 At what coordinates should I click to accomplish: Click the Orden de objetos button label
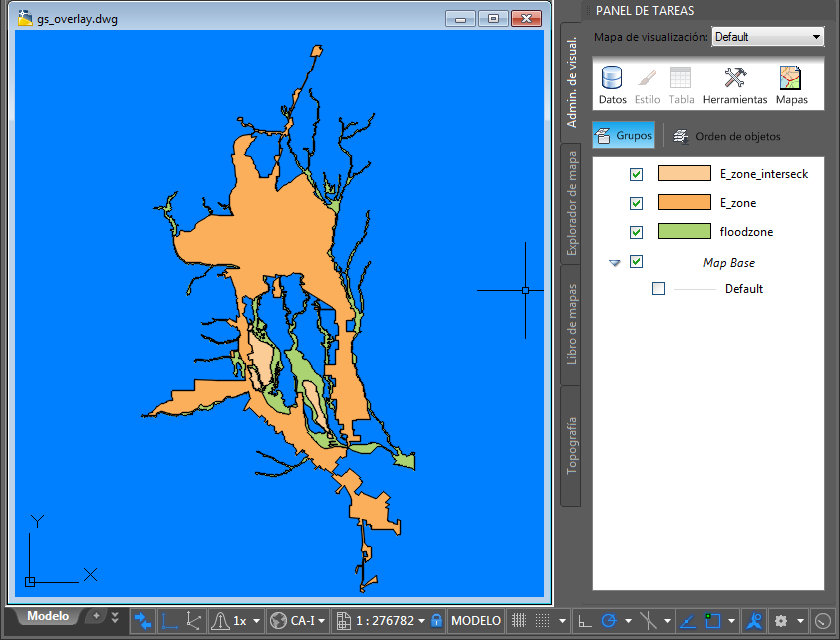pyautogui.click(x=738, y=137)
